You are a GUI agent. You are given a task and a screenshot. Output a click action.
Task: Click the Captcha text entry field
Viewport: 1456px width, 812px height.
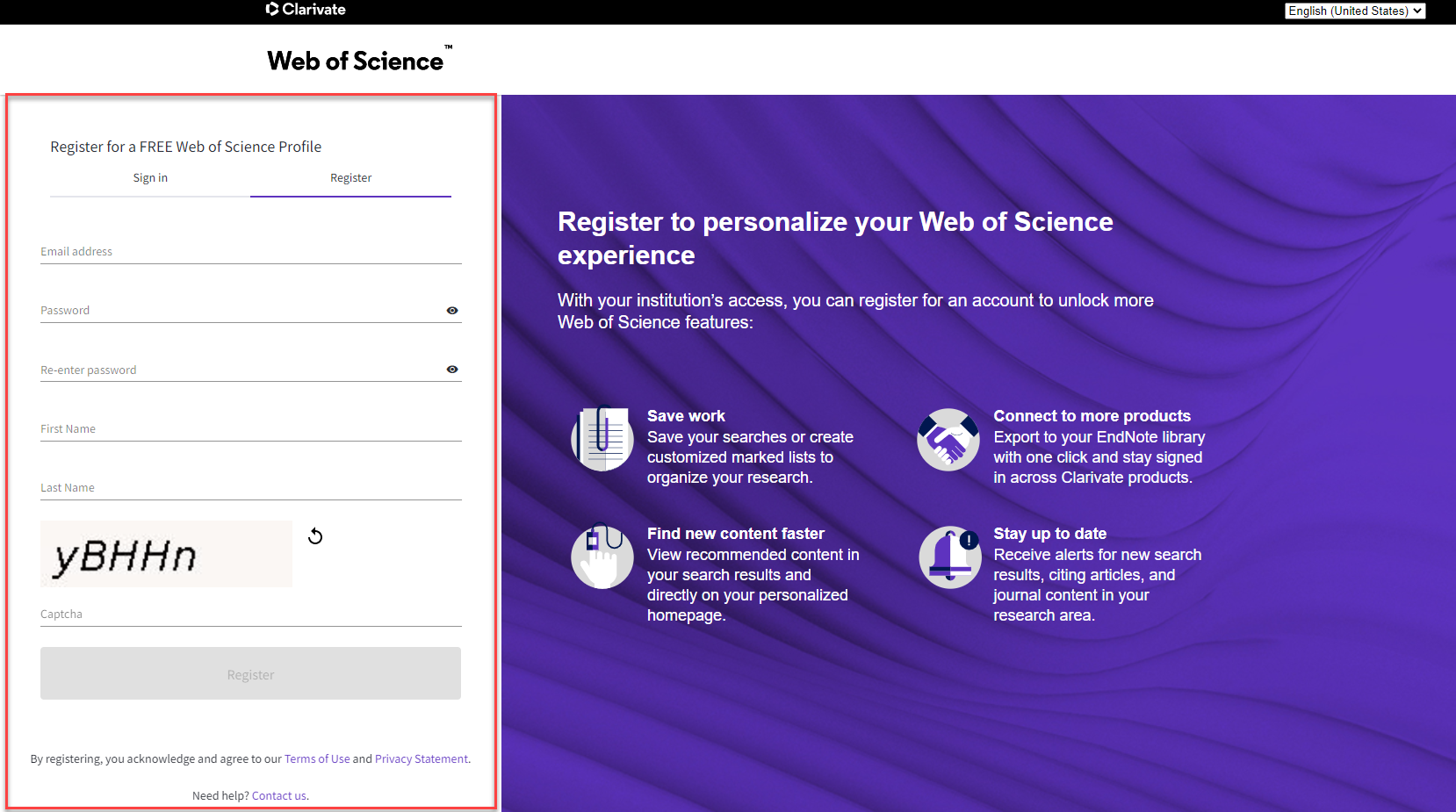[250, 613]
